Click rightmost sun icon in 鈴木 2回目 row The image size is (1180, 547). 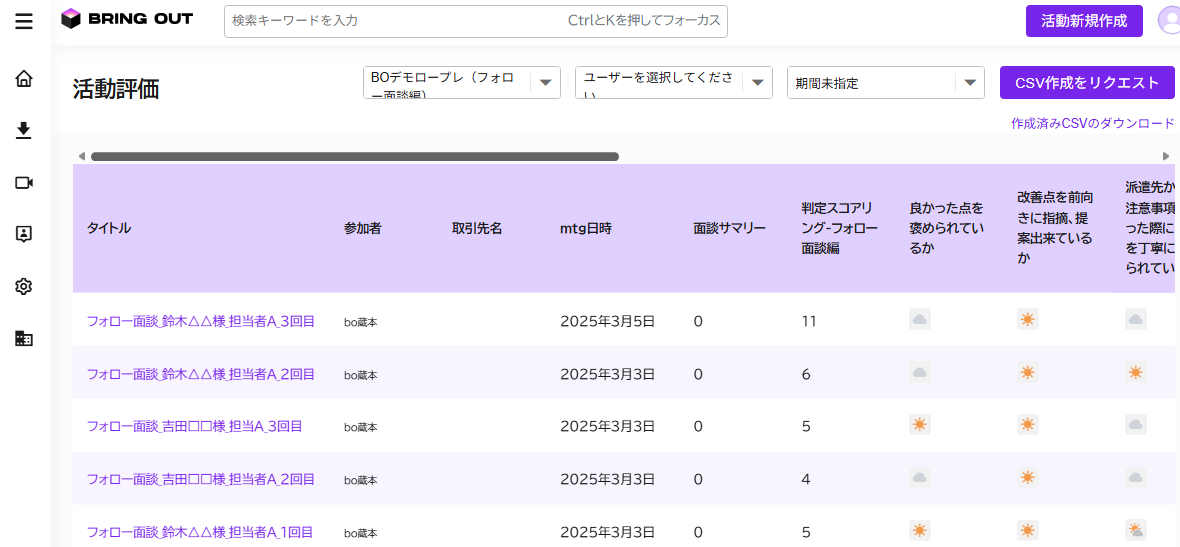pyautogui.click(x=1136, y=372)
